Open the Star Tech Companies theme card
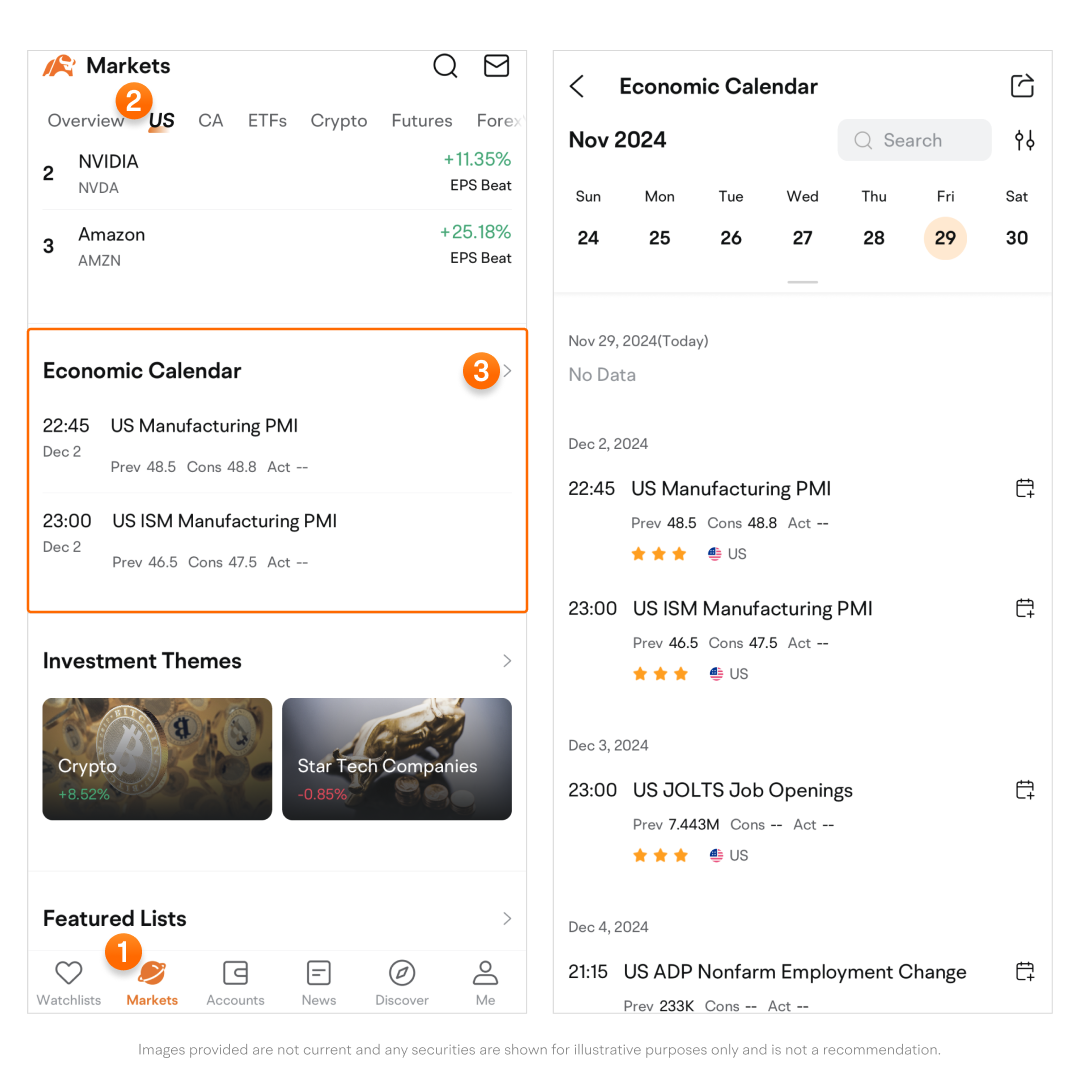This screenshot has width=1080, height=1081. pyautogui.click(x=397, y=759)
